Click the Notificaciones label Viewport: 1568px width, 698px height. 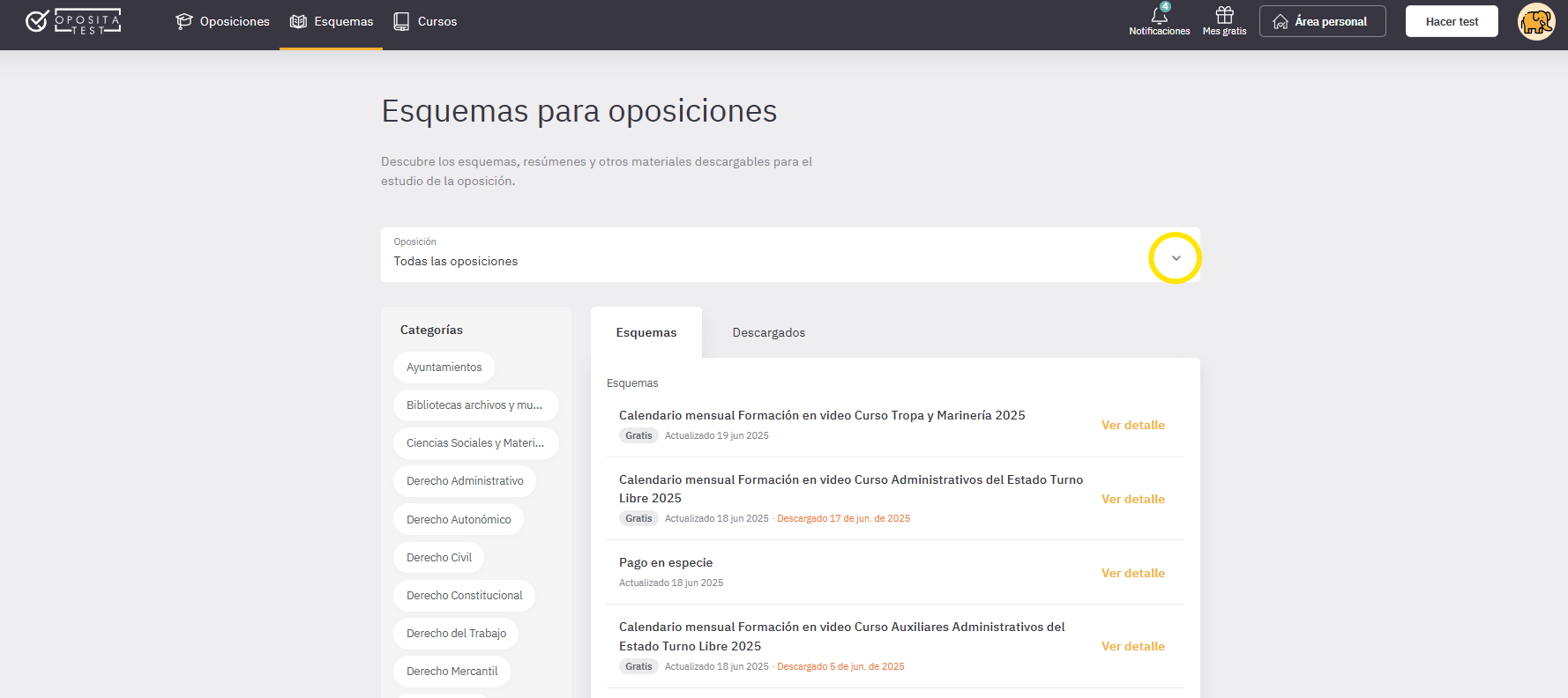tap(1159, 31)
